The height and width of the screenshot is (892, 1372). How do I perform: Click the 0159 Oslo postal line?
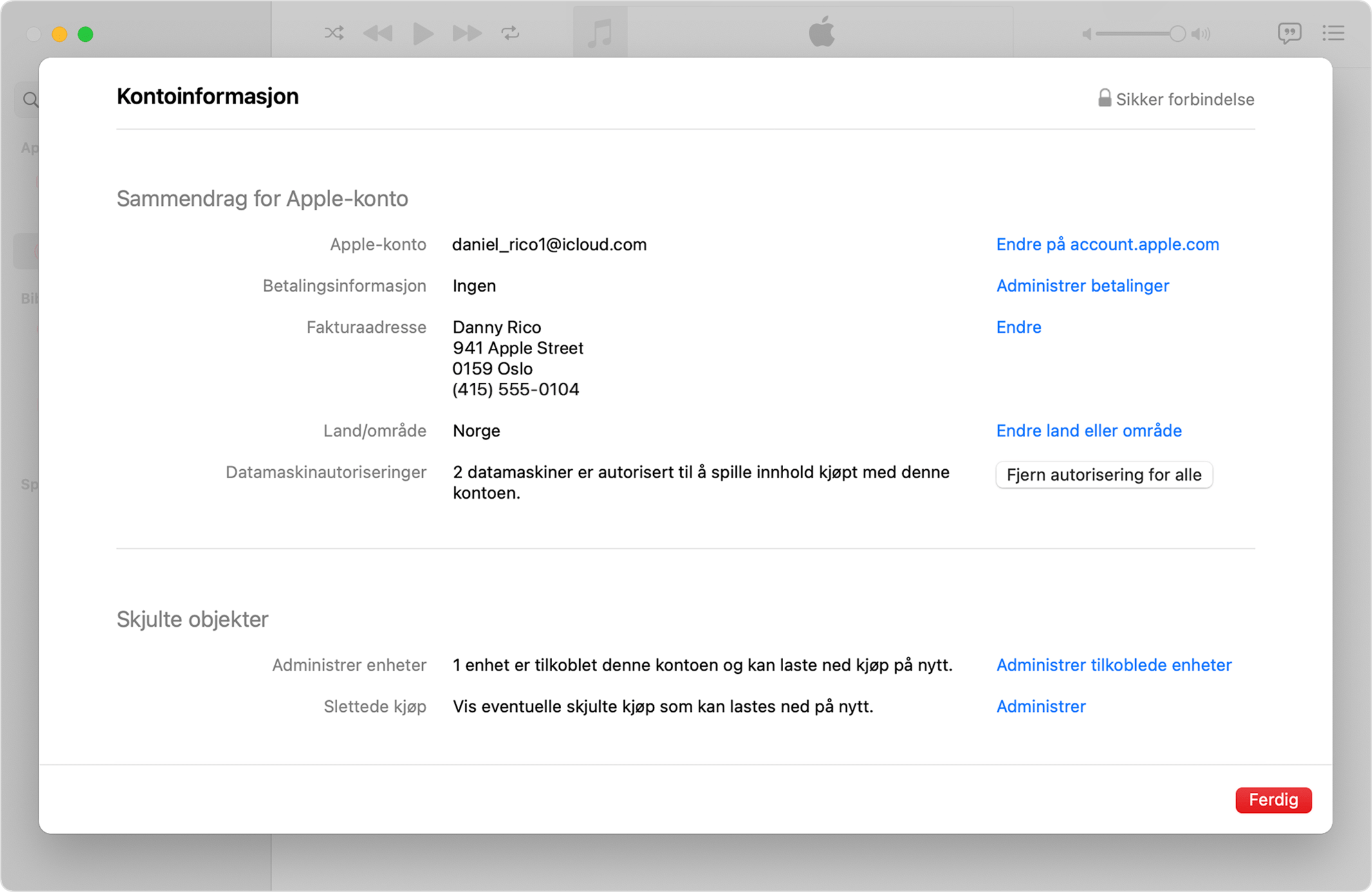click(492, 369)
